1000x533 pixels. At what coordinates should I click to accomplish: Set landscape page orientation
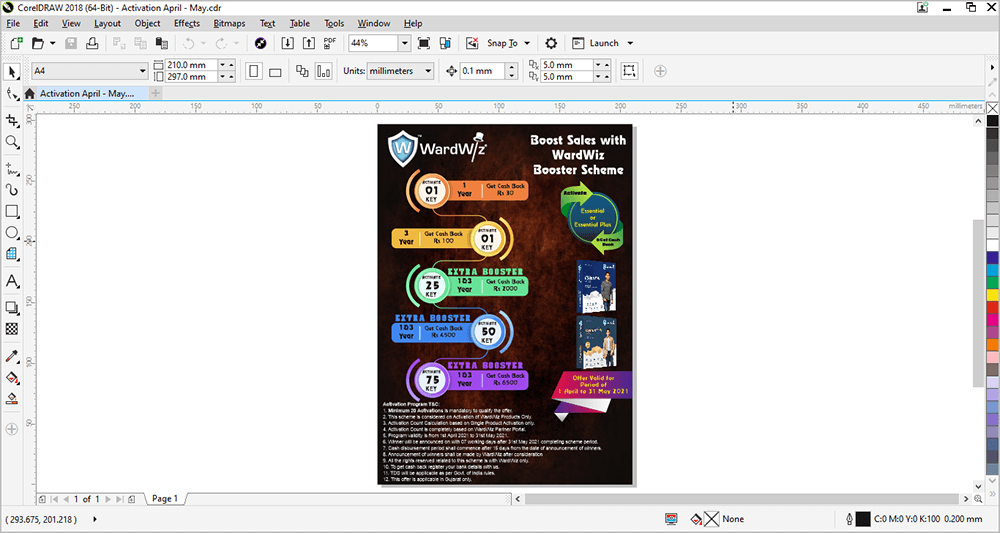point(275,71)
